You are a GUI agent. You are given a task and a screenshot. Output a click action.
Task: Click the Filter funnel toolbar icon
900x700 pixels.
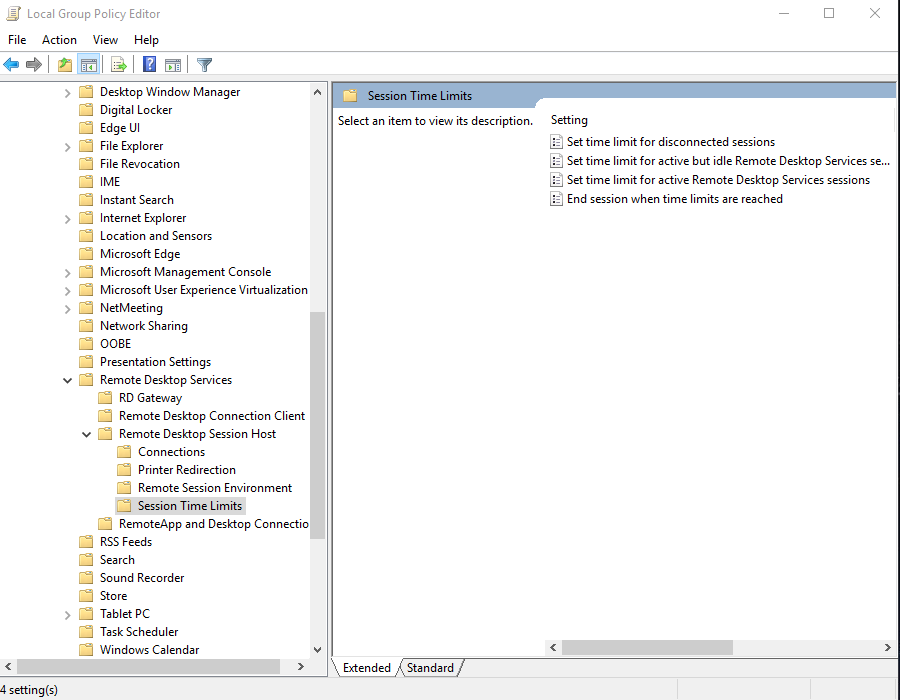click(x=204, y=64)
